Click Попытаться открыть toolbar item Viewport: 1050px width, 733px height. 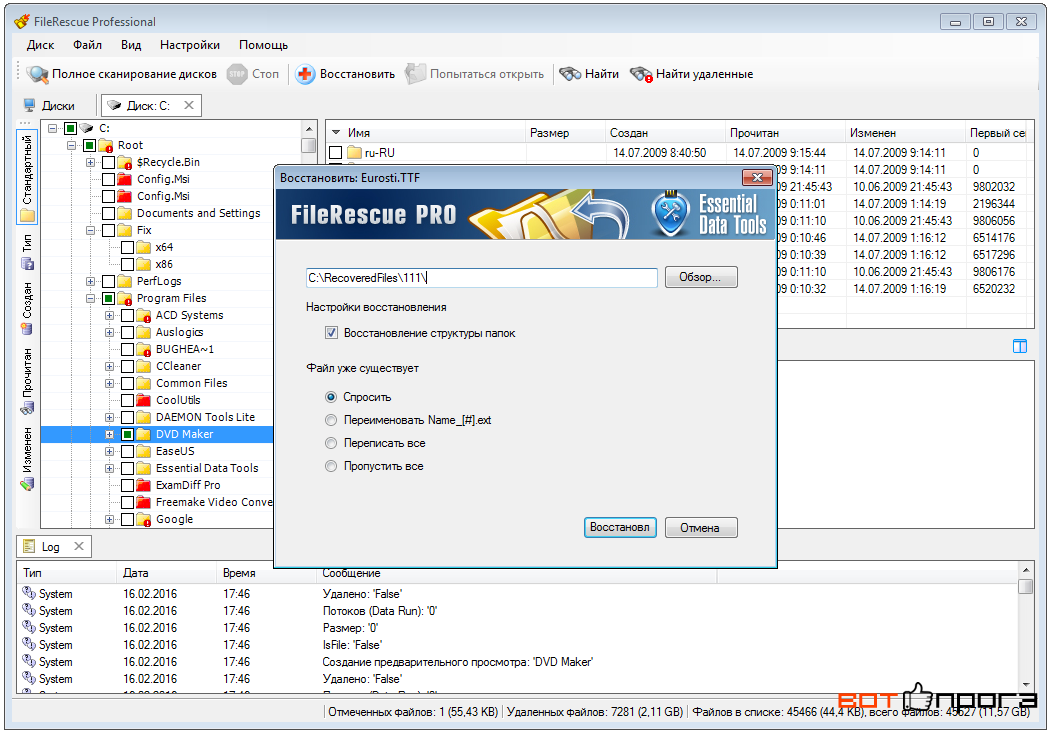point(474,74)
